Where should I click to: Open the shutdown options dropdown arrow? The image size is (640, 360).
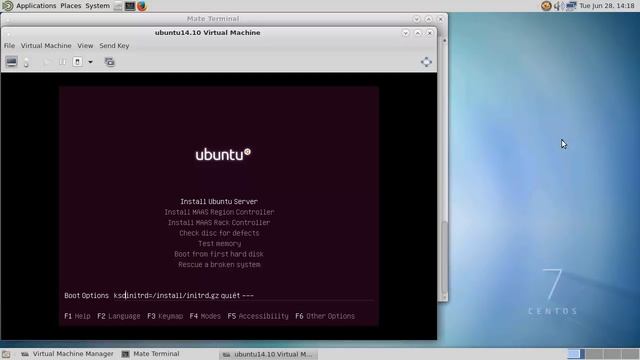coord(91,62)
